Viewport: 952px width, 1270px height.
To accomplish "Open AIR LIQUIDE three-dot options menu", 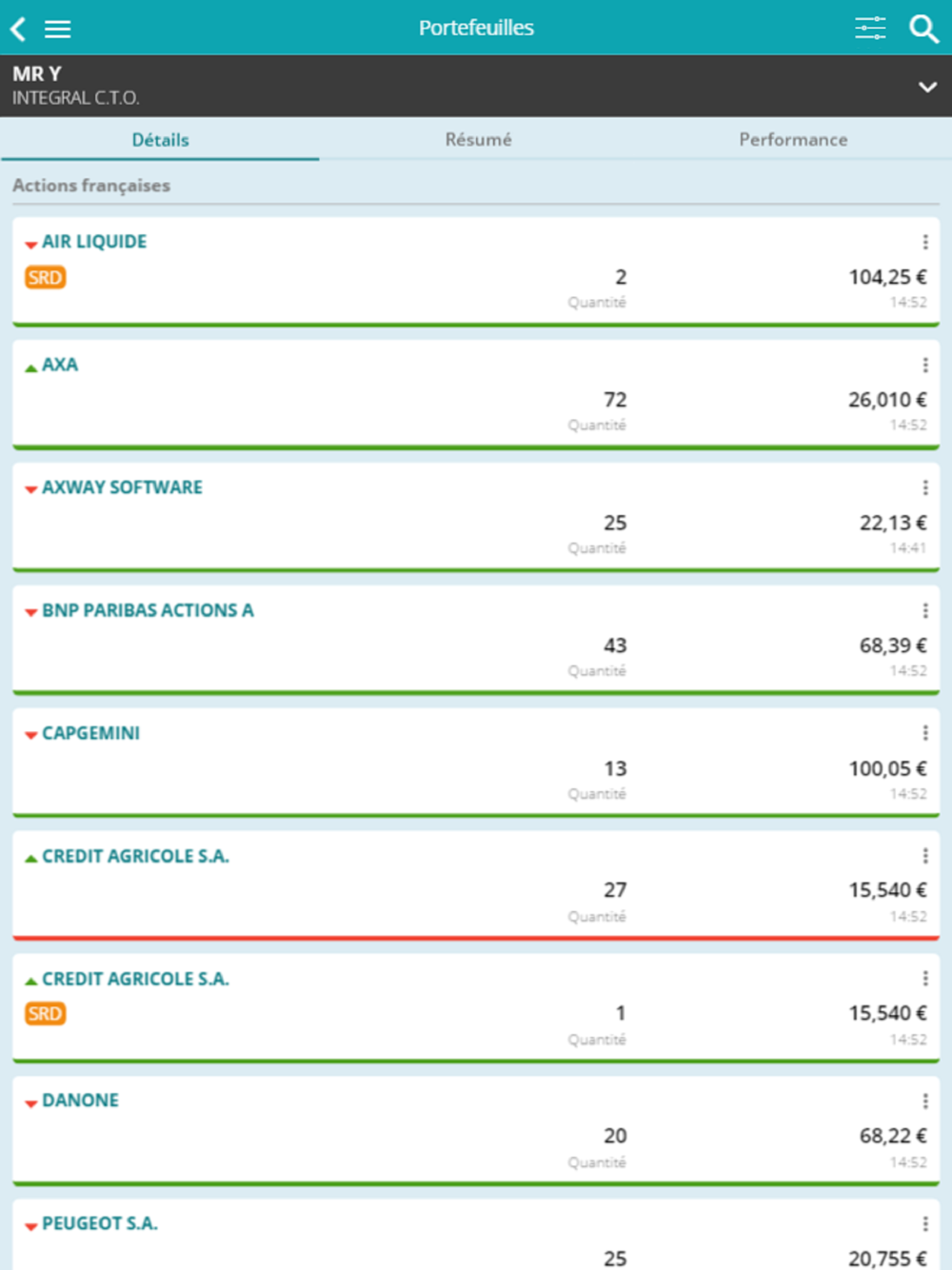I will pos(925,242).
